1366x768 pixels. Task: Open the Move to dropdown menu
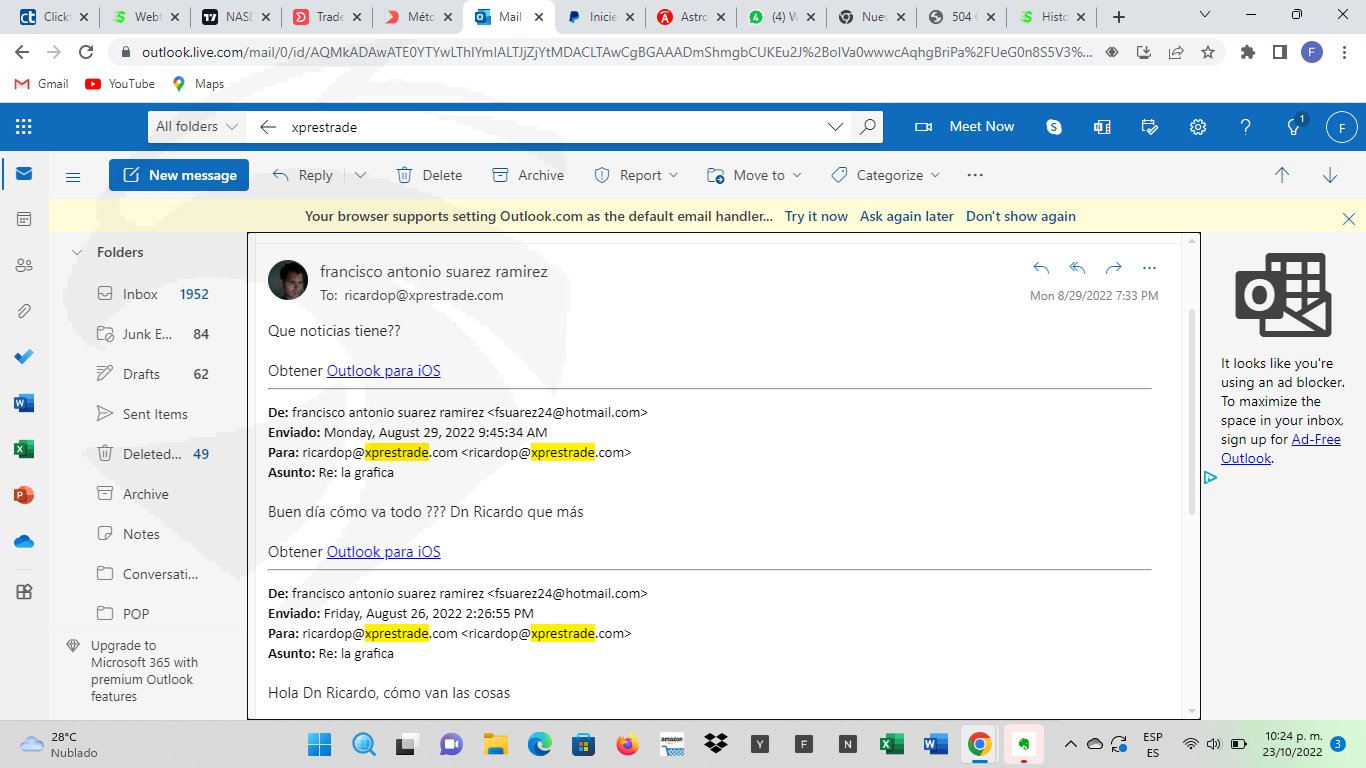coord(755,175)
